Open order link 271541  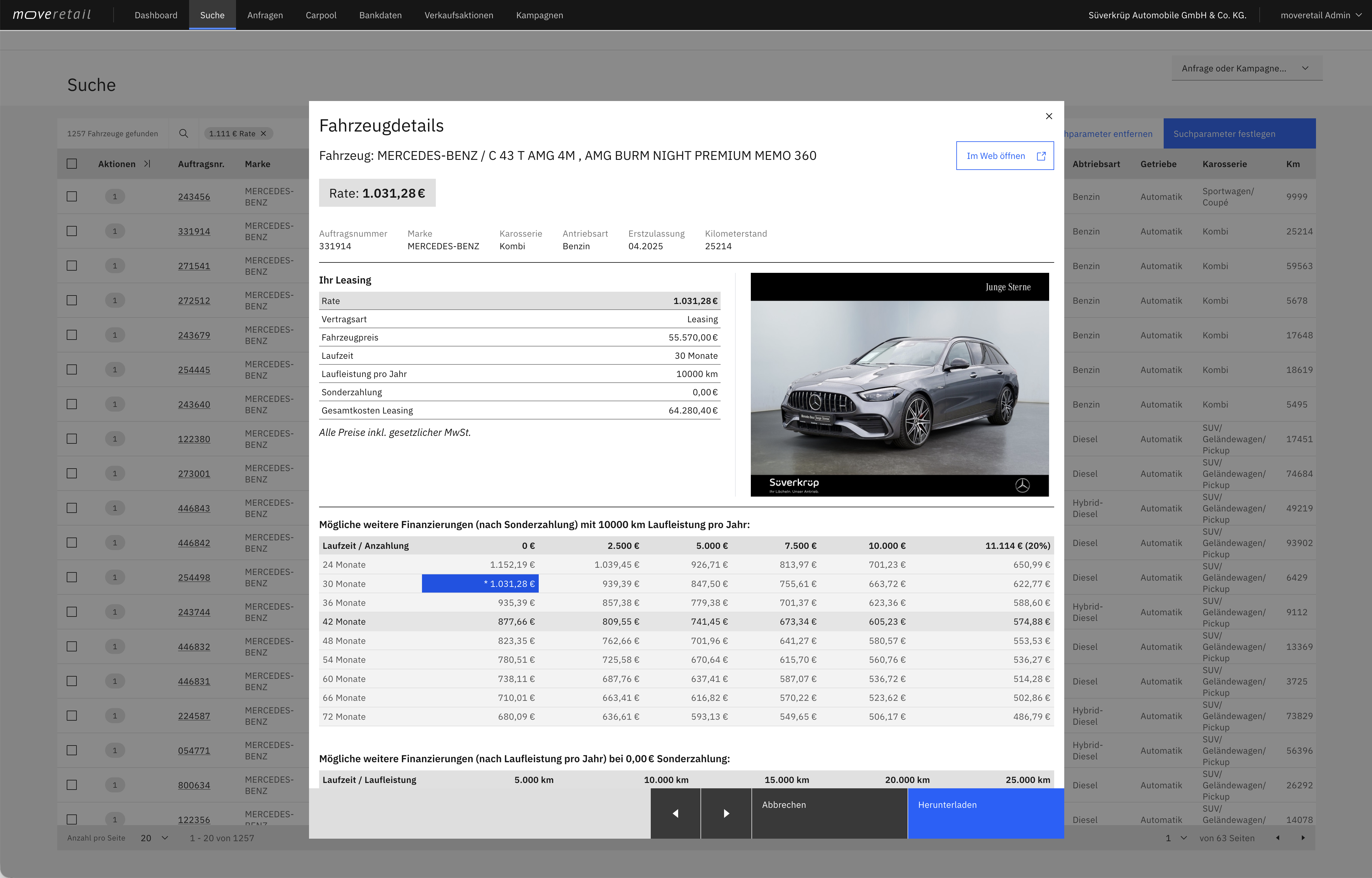[194, 266]
